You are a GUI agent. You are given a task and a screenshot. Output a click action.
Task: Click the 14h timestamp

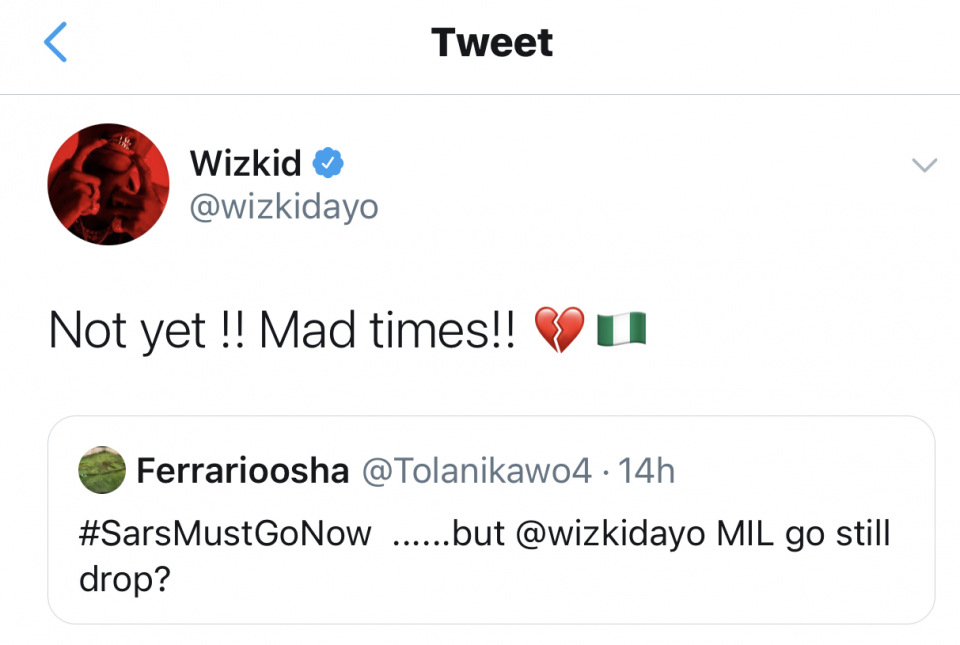(647, 471)
